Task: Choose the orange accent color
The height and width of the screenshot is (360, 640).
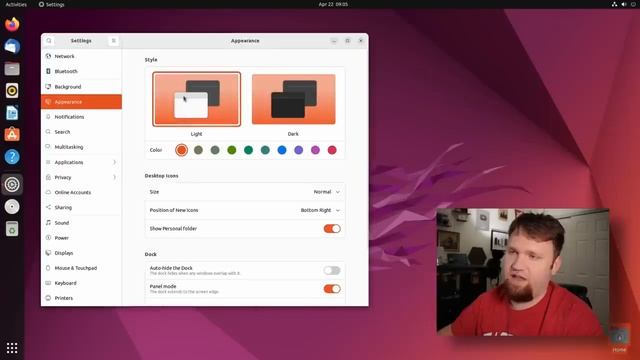Action: click(182, 150)
